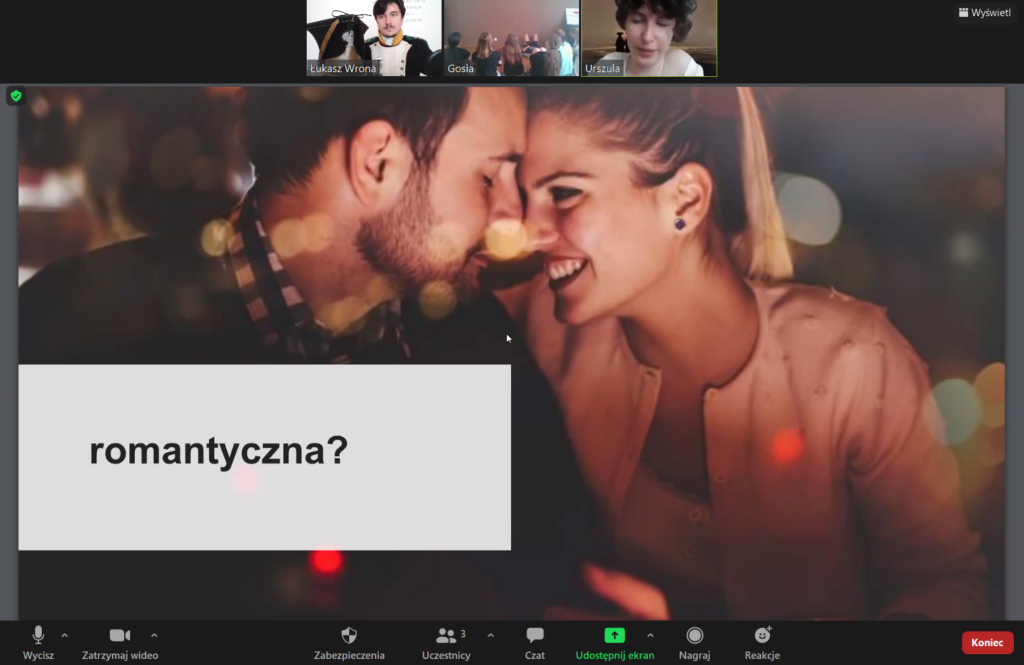Stop camera with Zatrzymaj wideo
Screen dimensions: 1024x665
pos(120,636)
